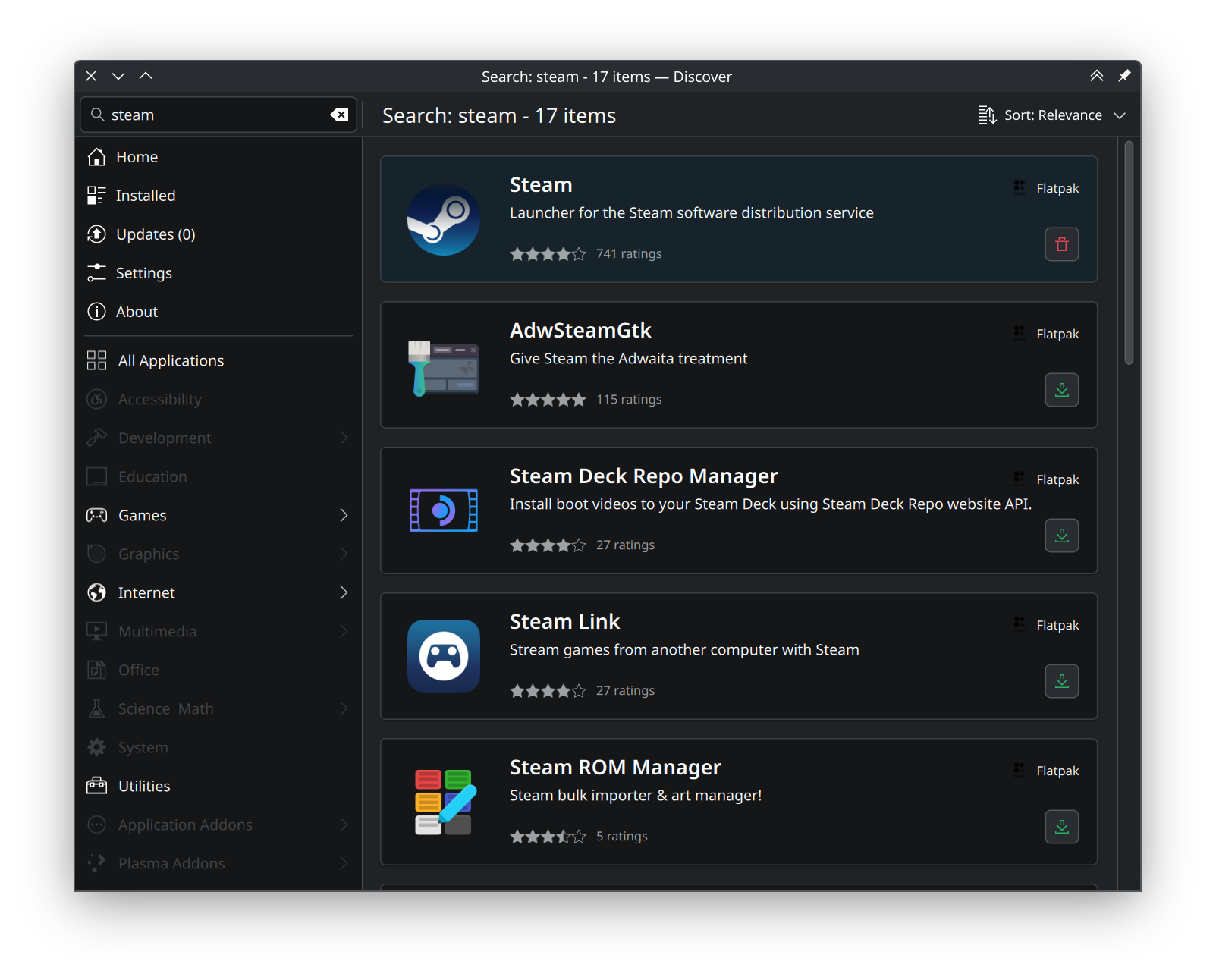The image size is (1216, 980).
Task: Expand the Internet category arrow
Action: tap(344, 592)
